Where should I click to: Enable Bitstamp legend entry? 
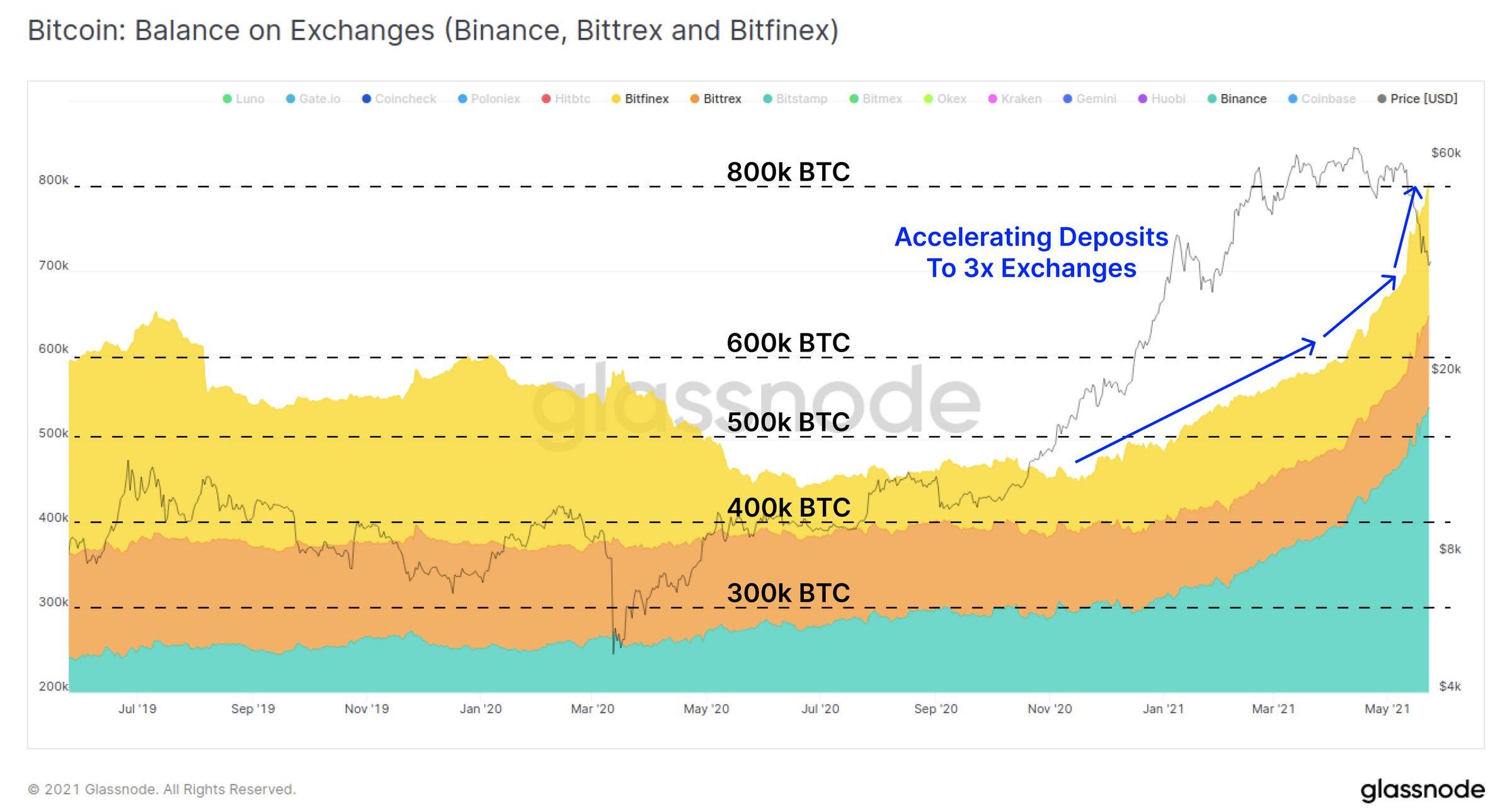[801, 99]
